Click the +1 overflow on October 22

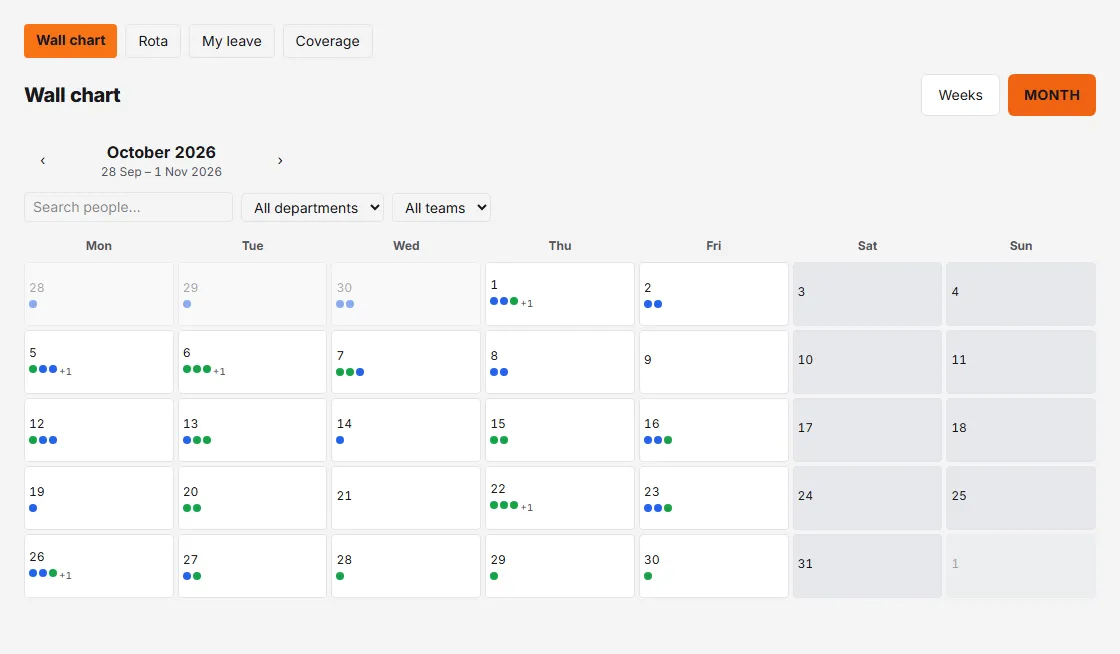tap(526, 508)
